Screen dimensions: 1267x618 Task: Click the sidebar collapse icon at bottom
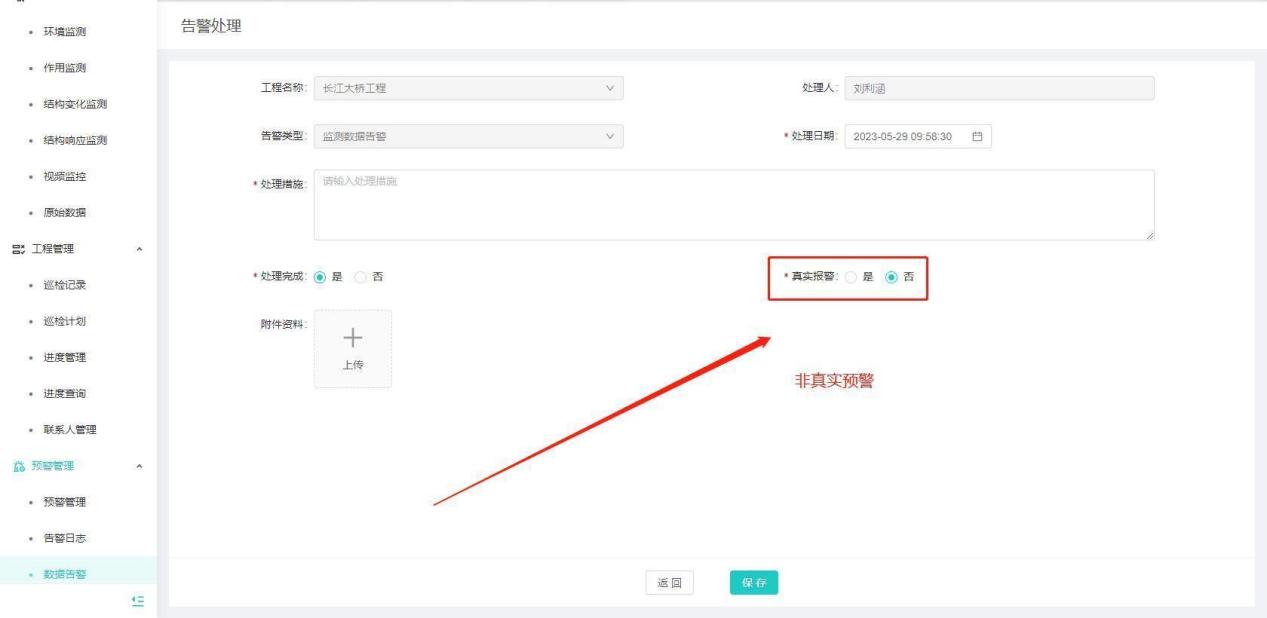(139, 599)
